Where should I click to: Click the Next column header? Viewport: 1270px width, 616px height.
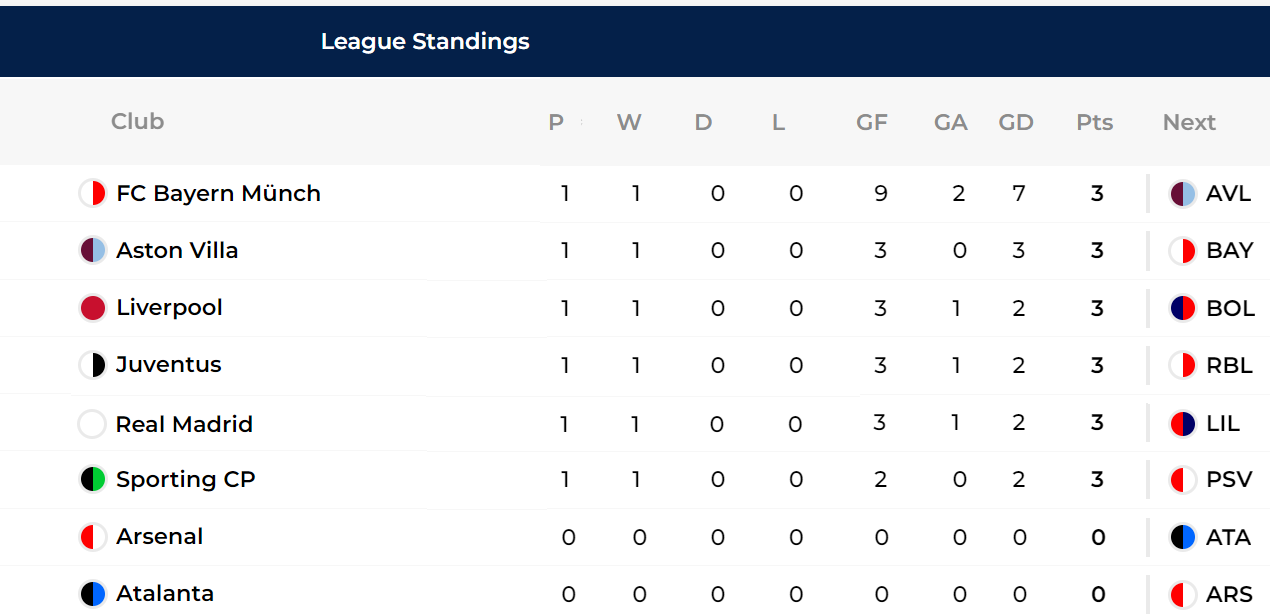pos(1189,122)
